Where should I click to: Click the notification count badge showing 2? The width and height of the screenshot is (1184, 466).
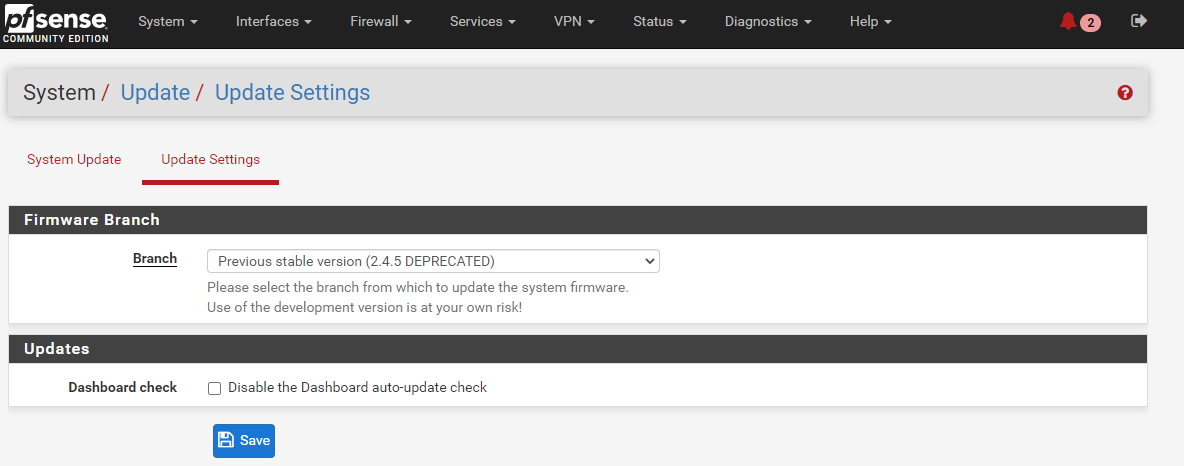1090,23
